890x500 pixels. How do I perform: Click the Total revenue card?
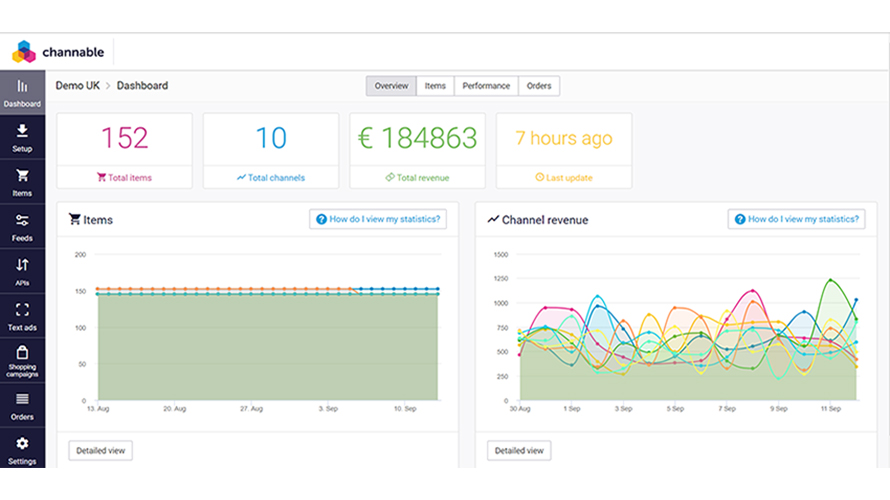point(417,150)
